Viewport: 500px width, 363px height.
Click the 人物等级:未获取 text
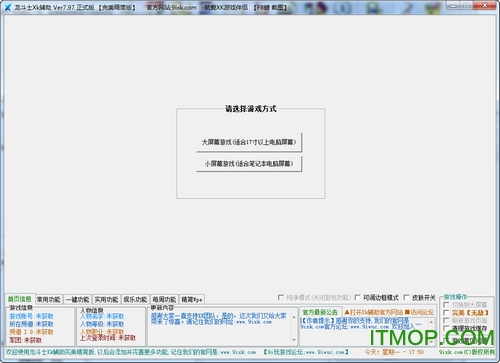click(102, 324)
